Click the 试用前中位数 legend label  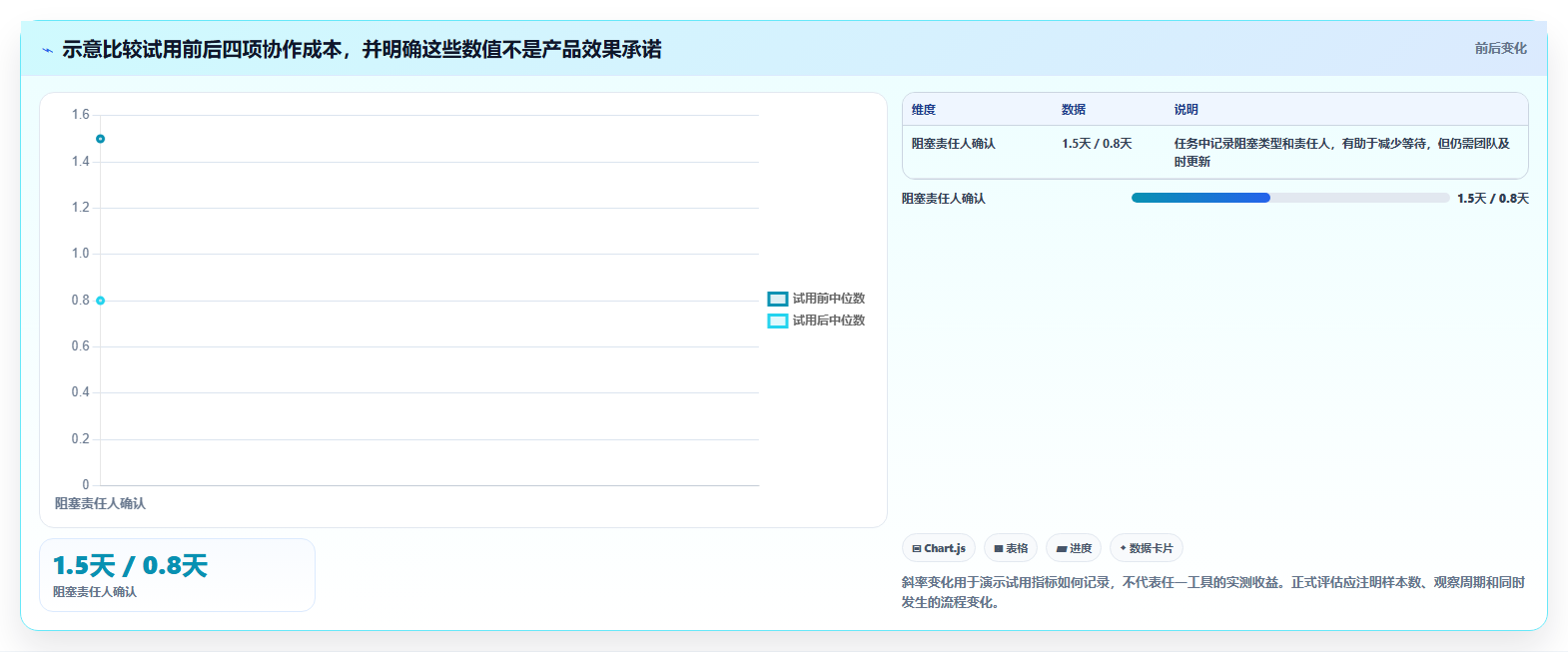(829, 299)
